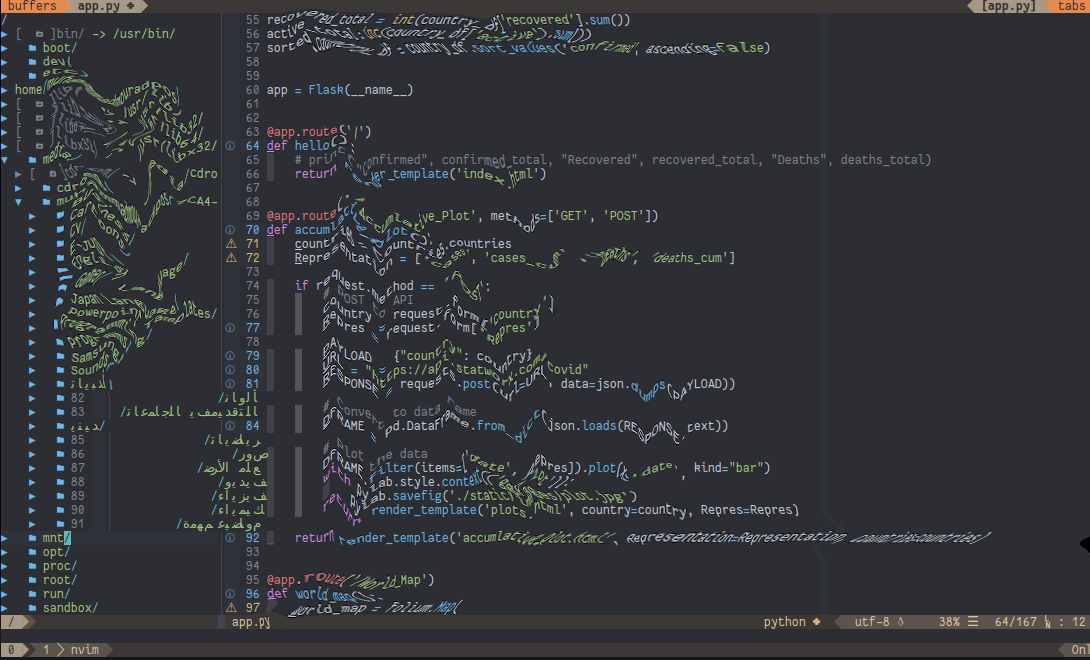Click the info sign on line 92
Viewport: 1090px width, 660px height.
click(x=230, y=538)
